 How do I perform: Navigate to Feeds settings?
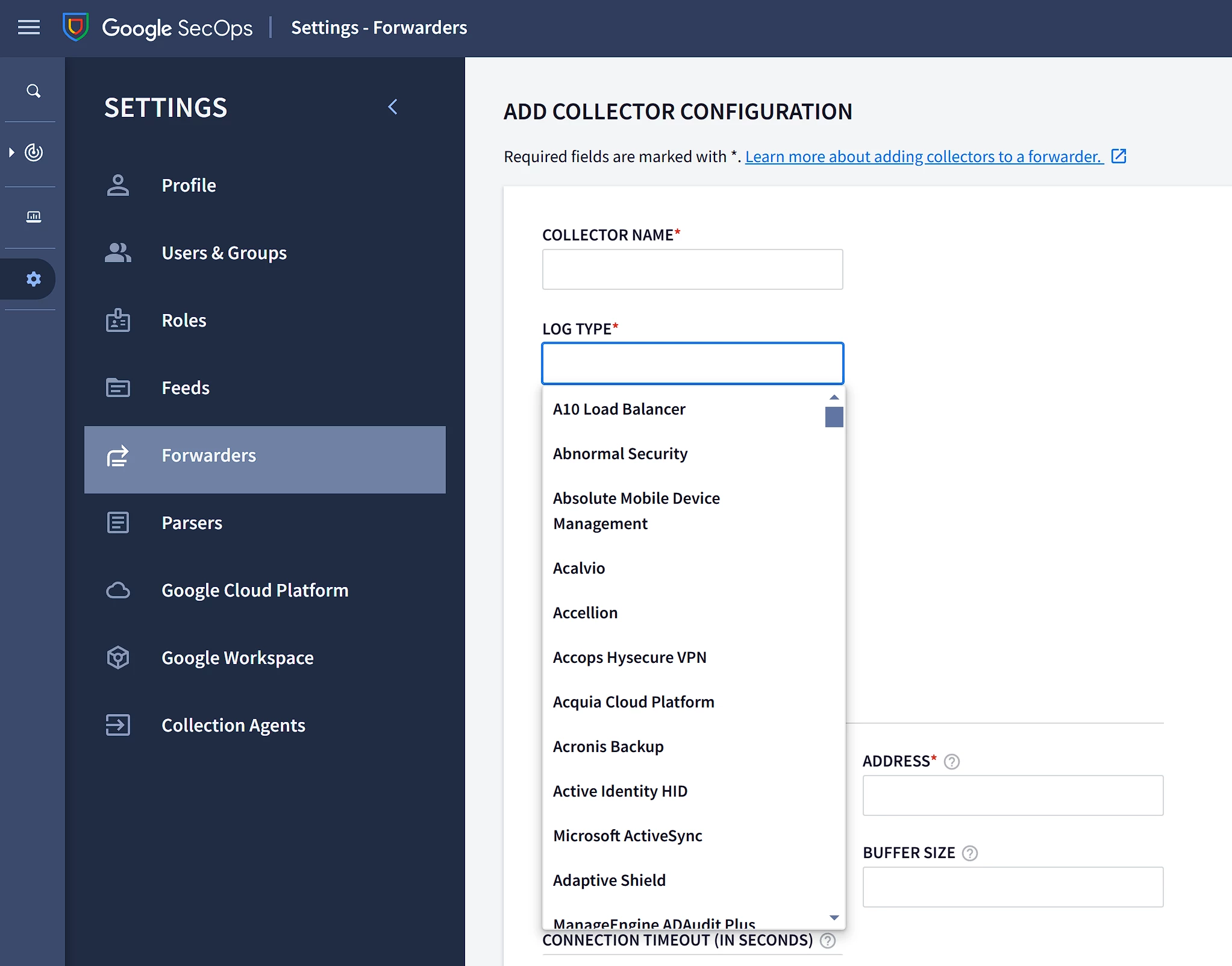[x=265, y=387]
